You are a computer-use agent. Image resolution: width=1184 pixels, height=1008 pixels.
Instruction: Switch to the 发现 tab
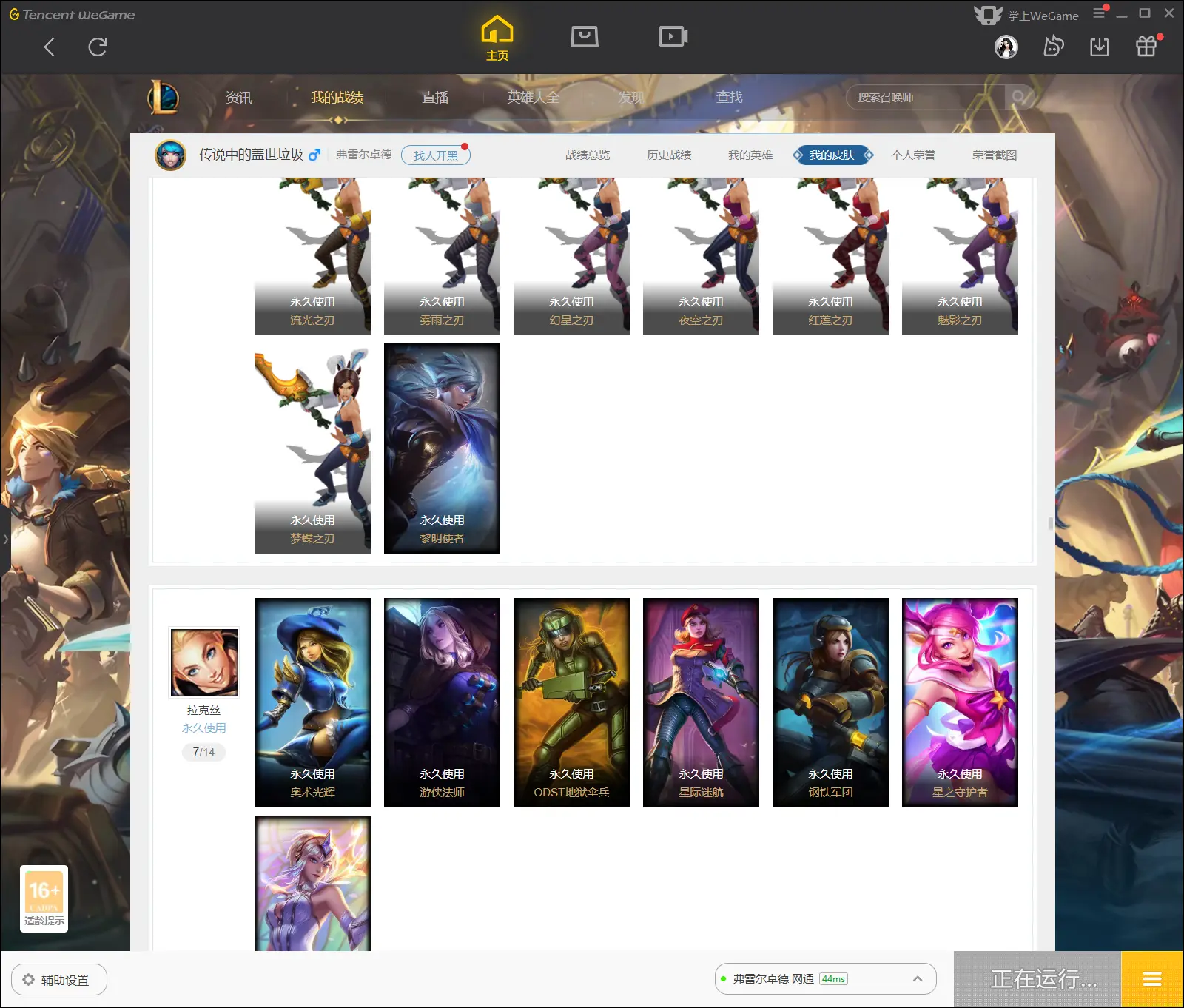click(631, 98)
